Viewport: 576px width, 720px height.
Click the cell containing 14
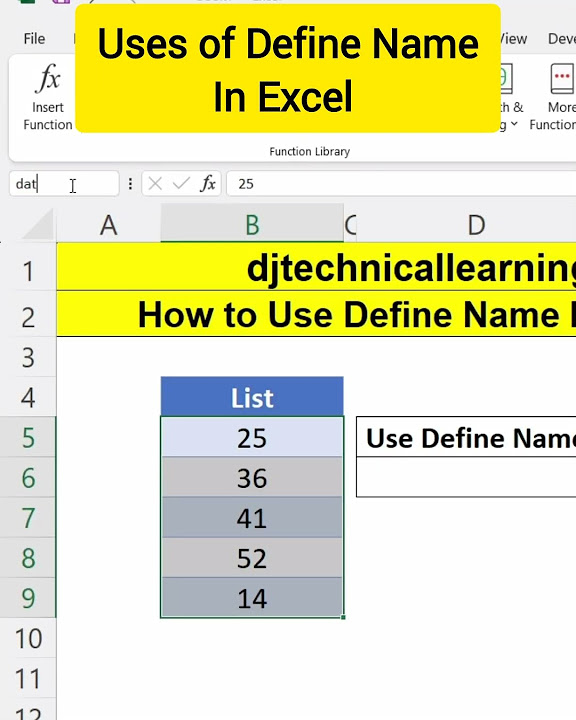tap(252, 598)
